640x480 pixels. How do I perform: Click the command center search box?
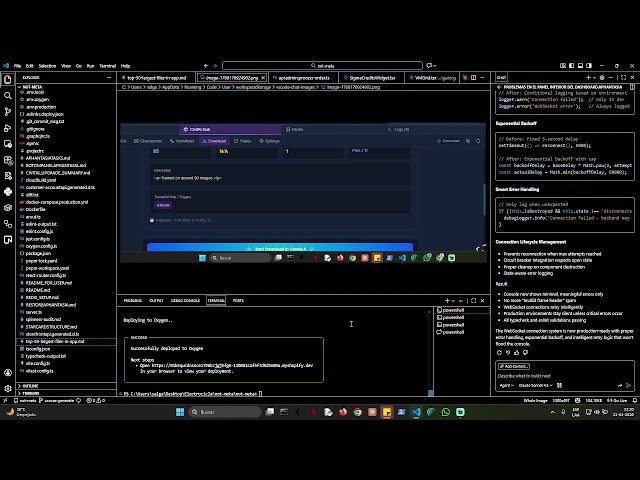coord(322,66)
